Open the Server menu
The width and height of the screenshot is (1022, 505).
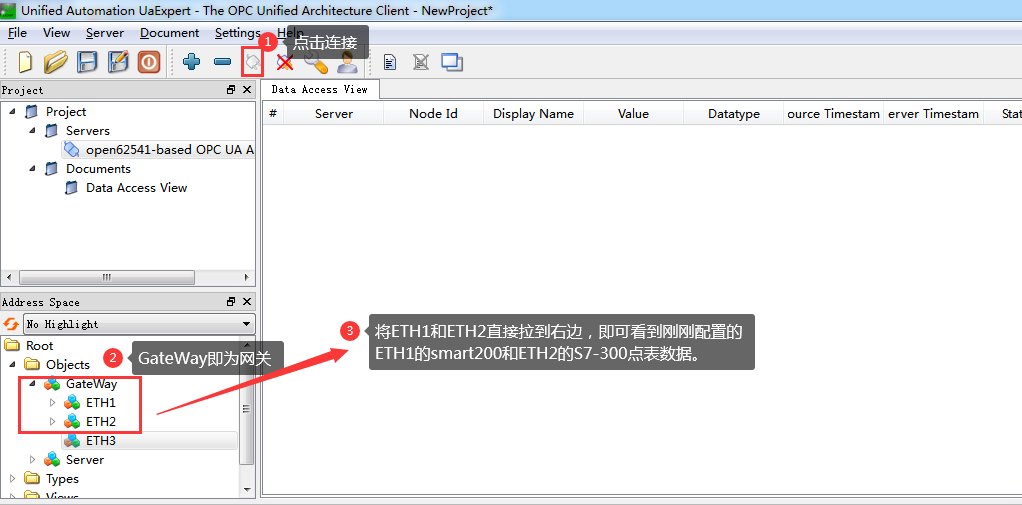[x=105, y=33]
